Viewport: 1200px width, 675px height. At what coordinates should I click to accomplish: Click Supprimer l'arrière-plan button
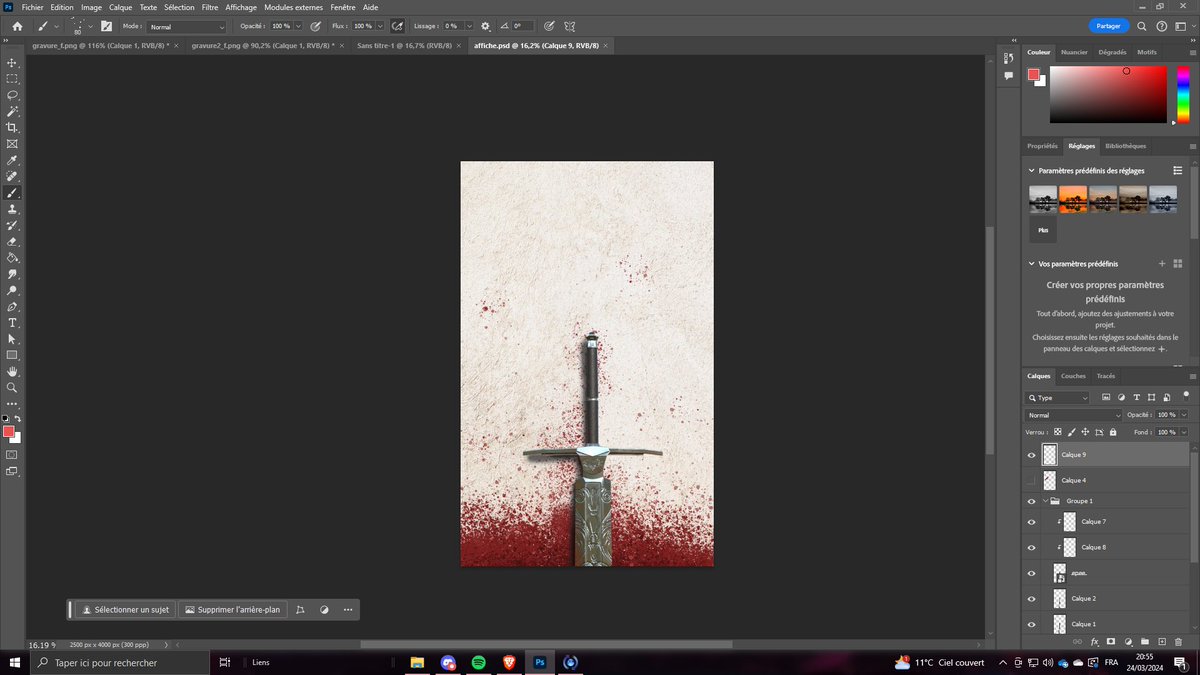click(232, 609)
